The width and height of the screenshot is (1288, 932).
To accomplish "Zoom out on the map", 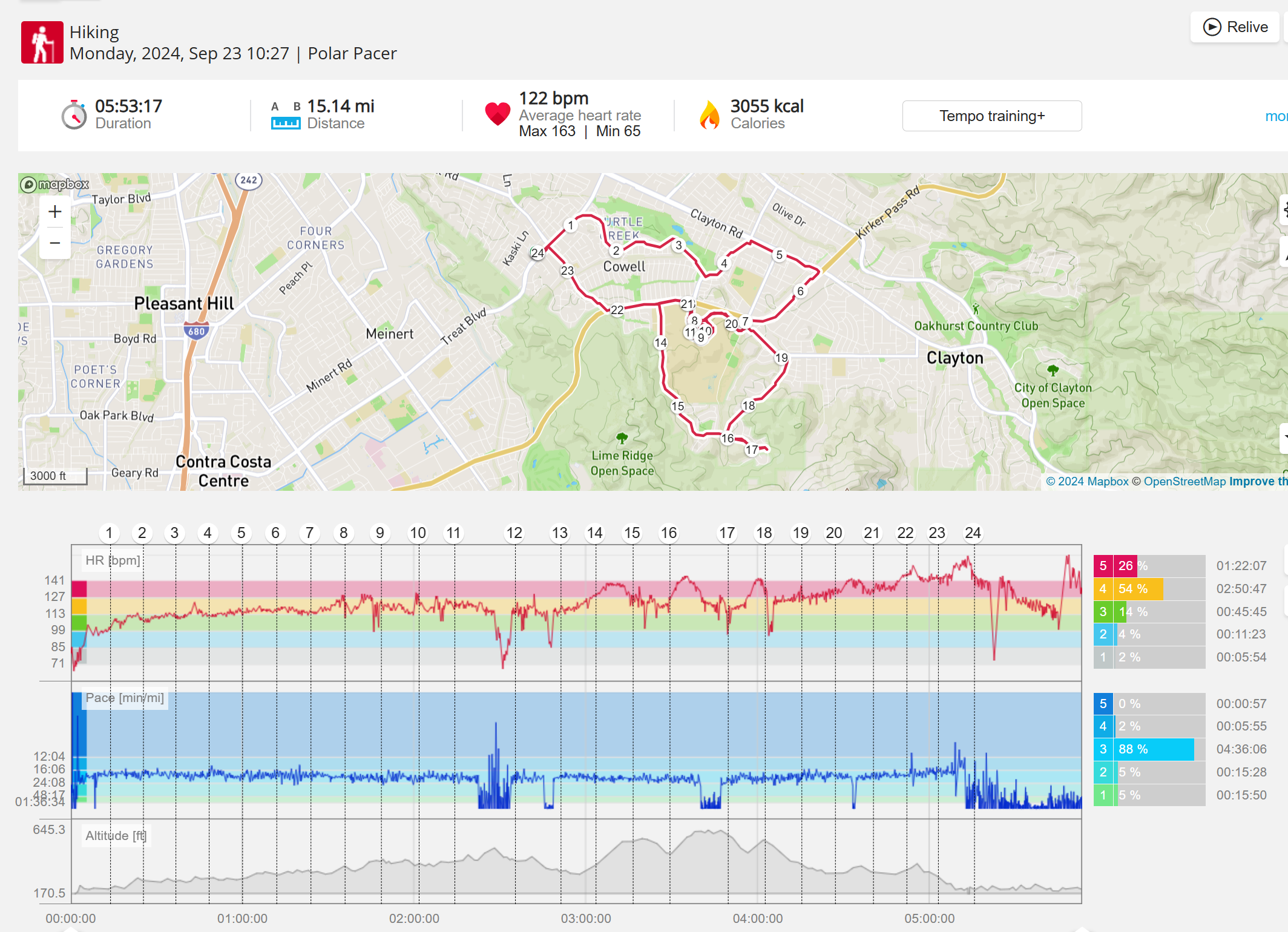I will pyautogui.click(x=55, y=243).
